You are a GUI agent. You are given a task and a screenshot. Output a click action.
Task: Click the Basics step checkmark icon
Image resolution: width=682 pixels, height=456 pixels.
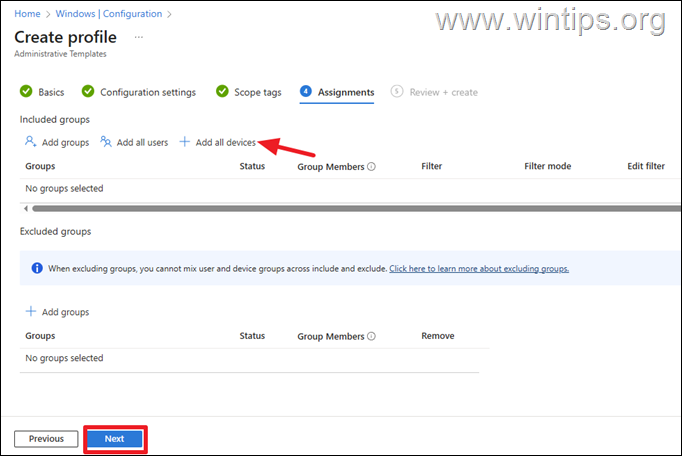pyautogui.click(x=26, y=91)
